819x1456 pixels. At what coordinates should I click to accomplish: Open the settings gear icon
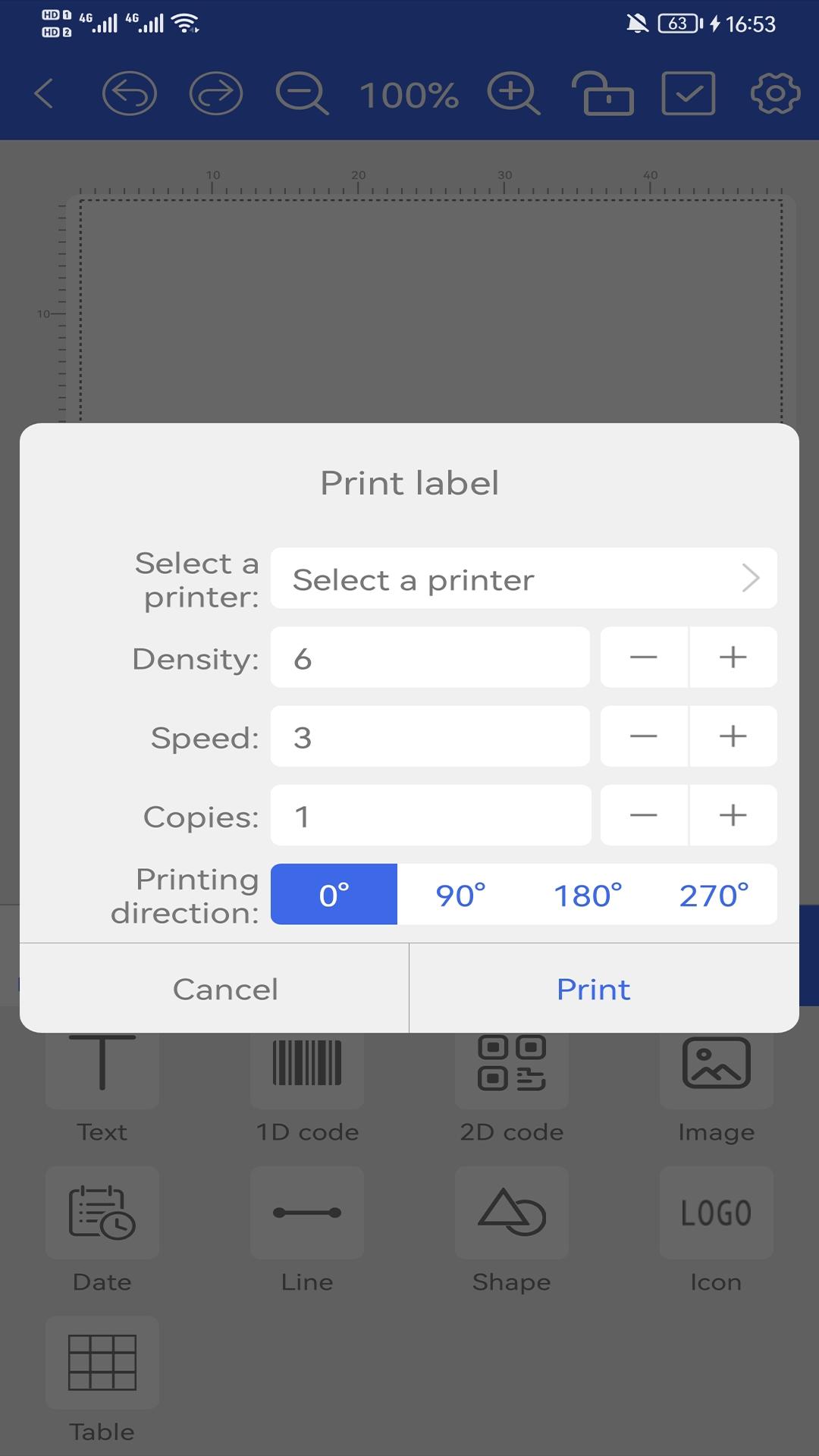[x=775, y=94]
